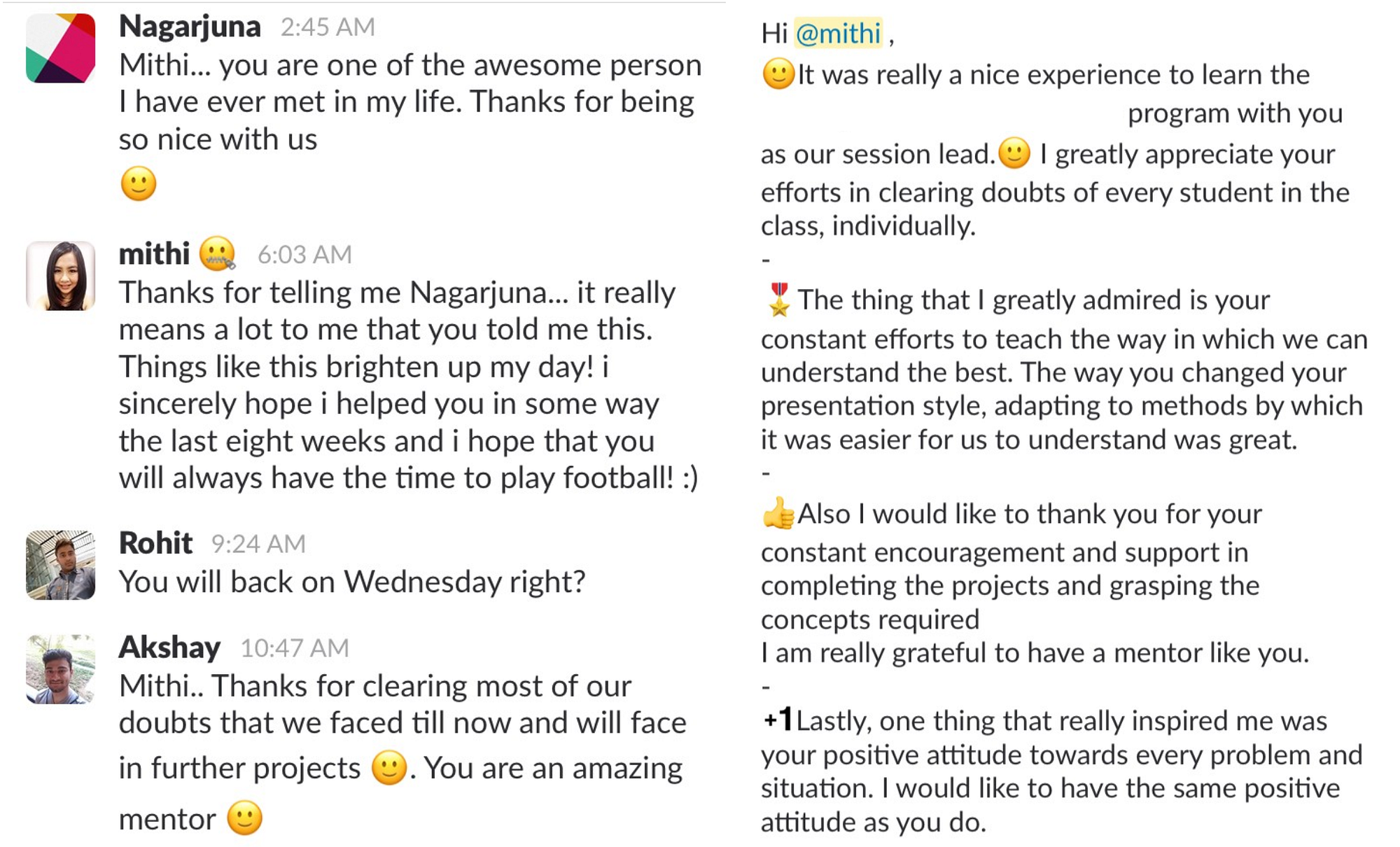Click the thumbs-up emoji before 'Also'
1400x847 pixels.
click(778, 513)
